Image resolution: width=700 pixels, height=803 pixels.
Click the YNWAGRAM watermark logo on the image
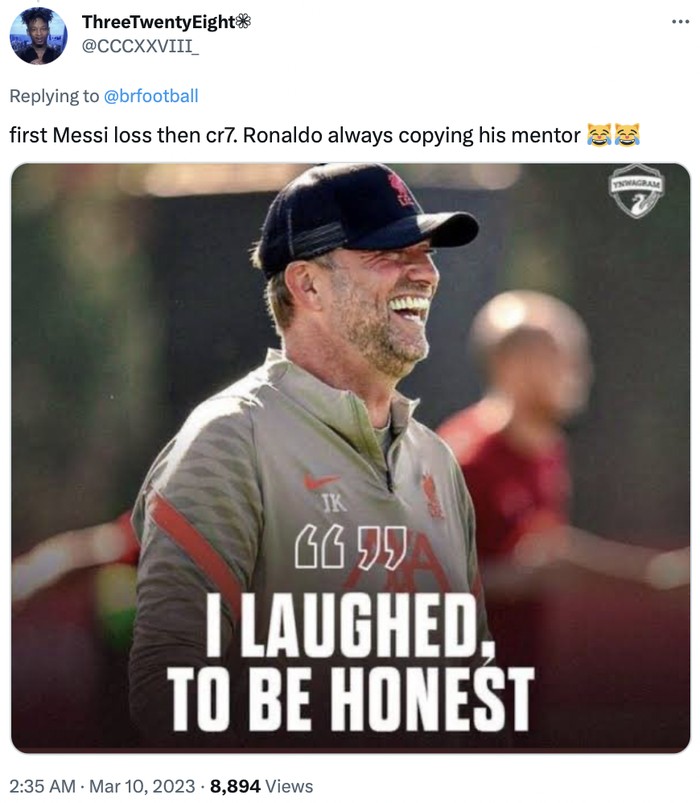point(637,190)
